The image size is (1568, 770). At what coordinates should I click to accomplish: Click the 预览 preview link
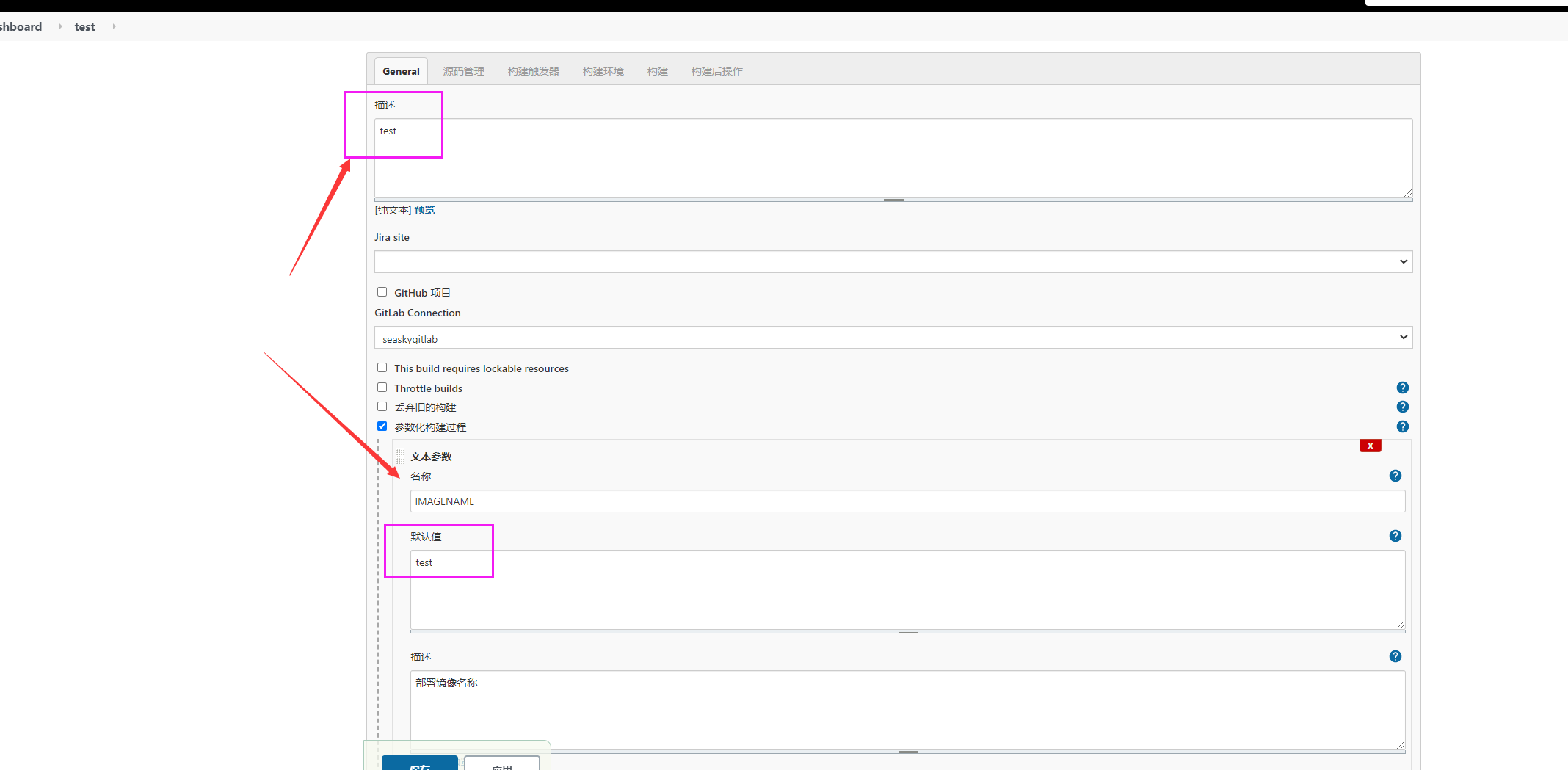[424, 210]
